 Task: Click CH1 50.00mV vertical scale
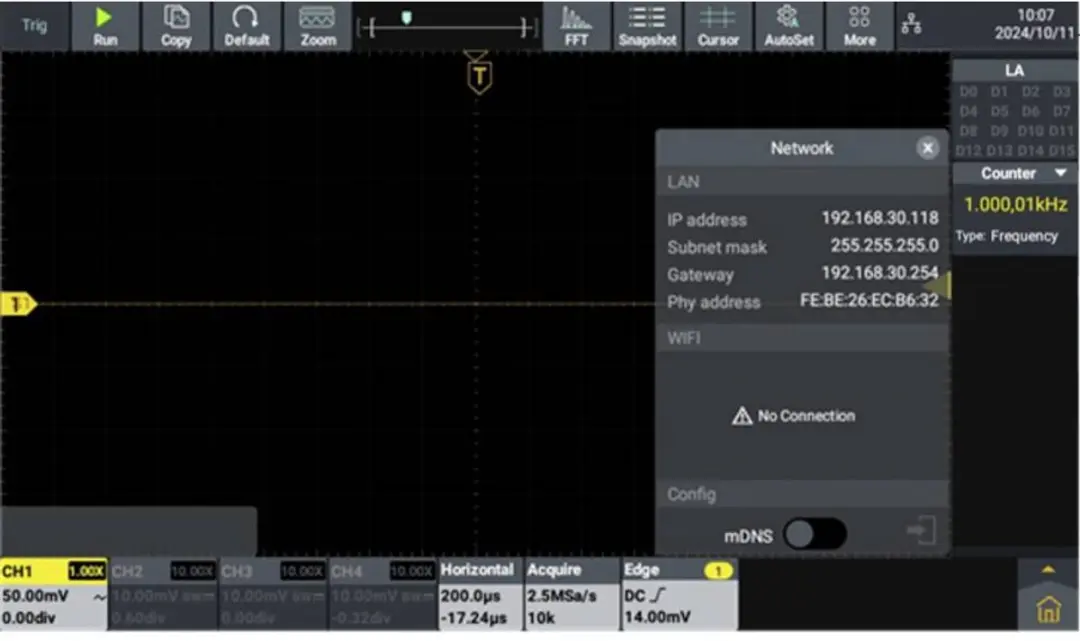pyautogui.click(x=36, y=596)
